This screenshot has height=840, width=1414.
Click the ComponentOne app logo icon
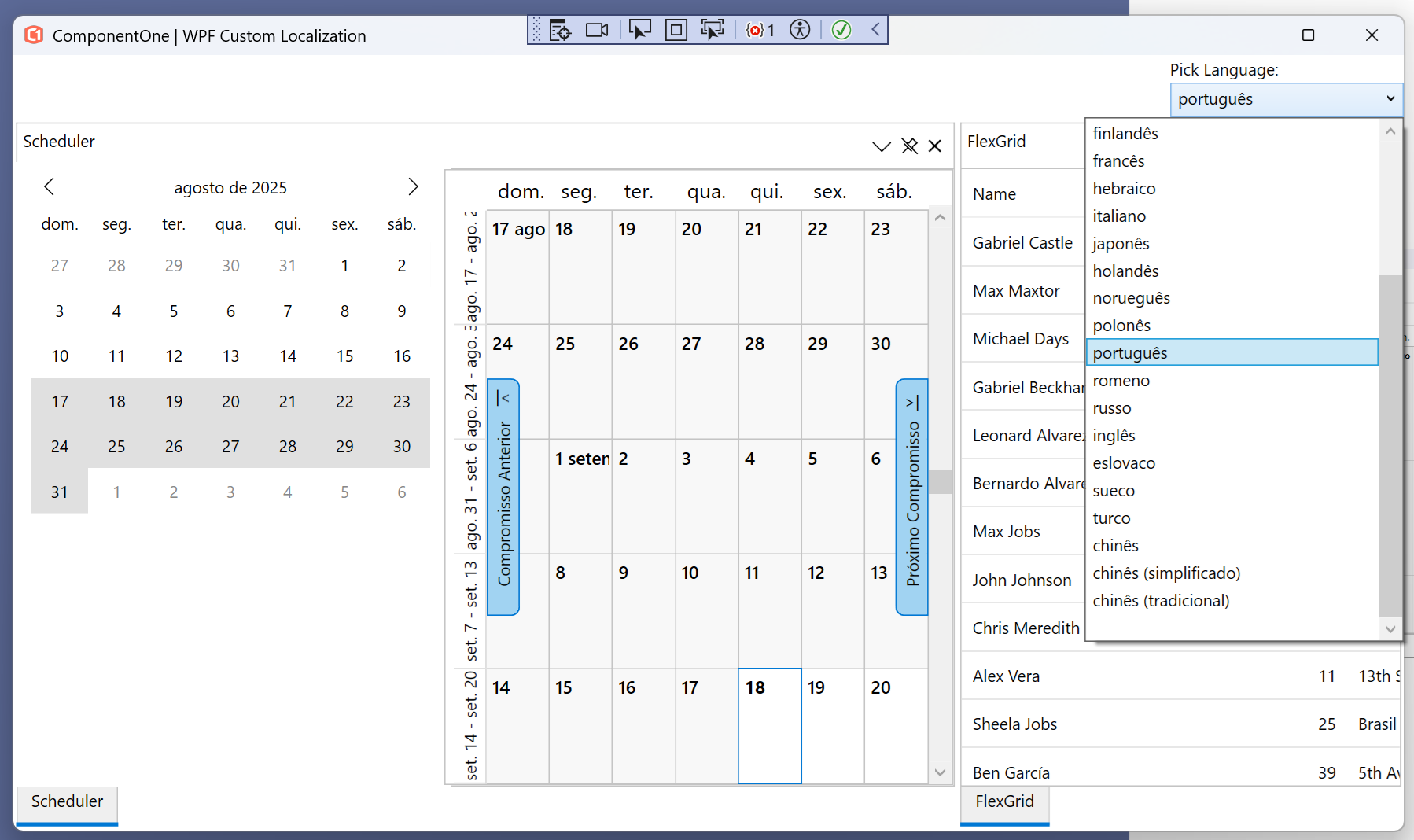point(34,35)
